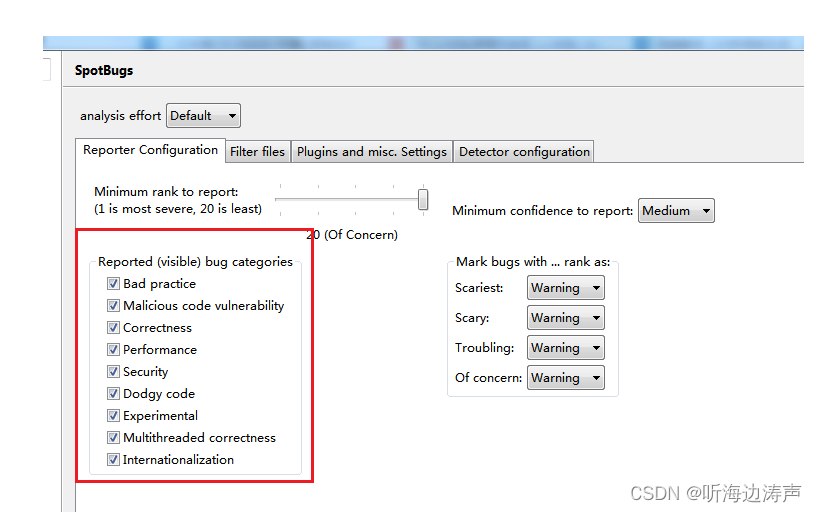The width and height of the screenshot is (817, 512).
Task: Click the '(Of Concern)' rank value text
Action: point(361,235)
